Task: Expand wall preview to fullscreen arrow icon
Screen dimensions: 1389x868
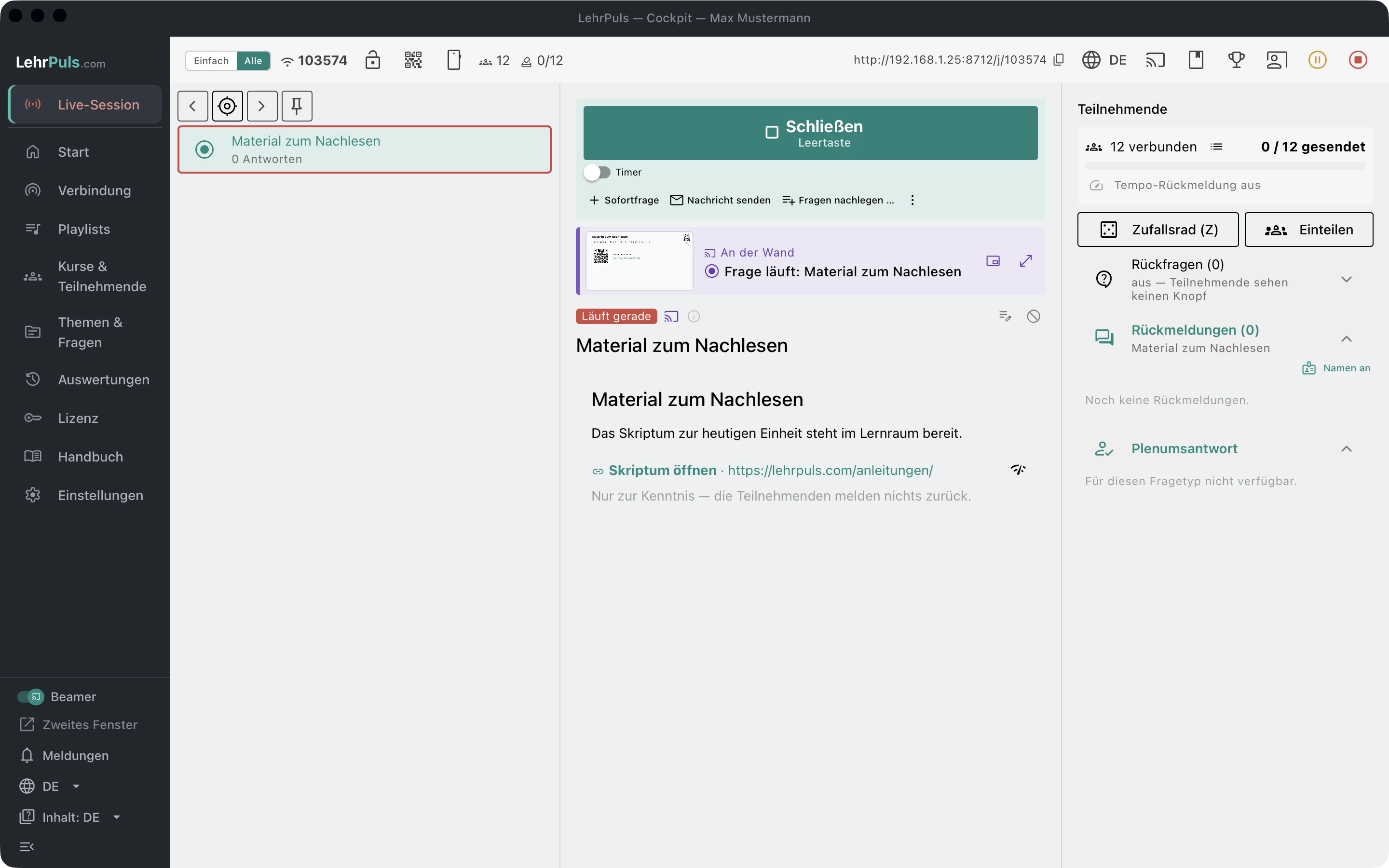Action: (1026, 261)
